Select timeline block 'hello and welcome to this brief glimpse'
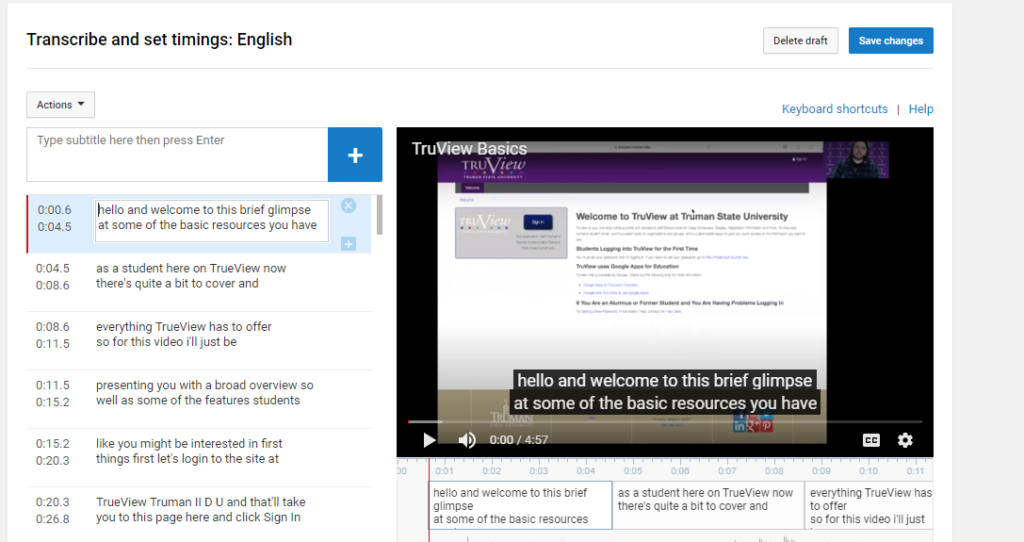Image resolution: width=1024 pixels, height=542 pixels. [x=520, y=505]
